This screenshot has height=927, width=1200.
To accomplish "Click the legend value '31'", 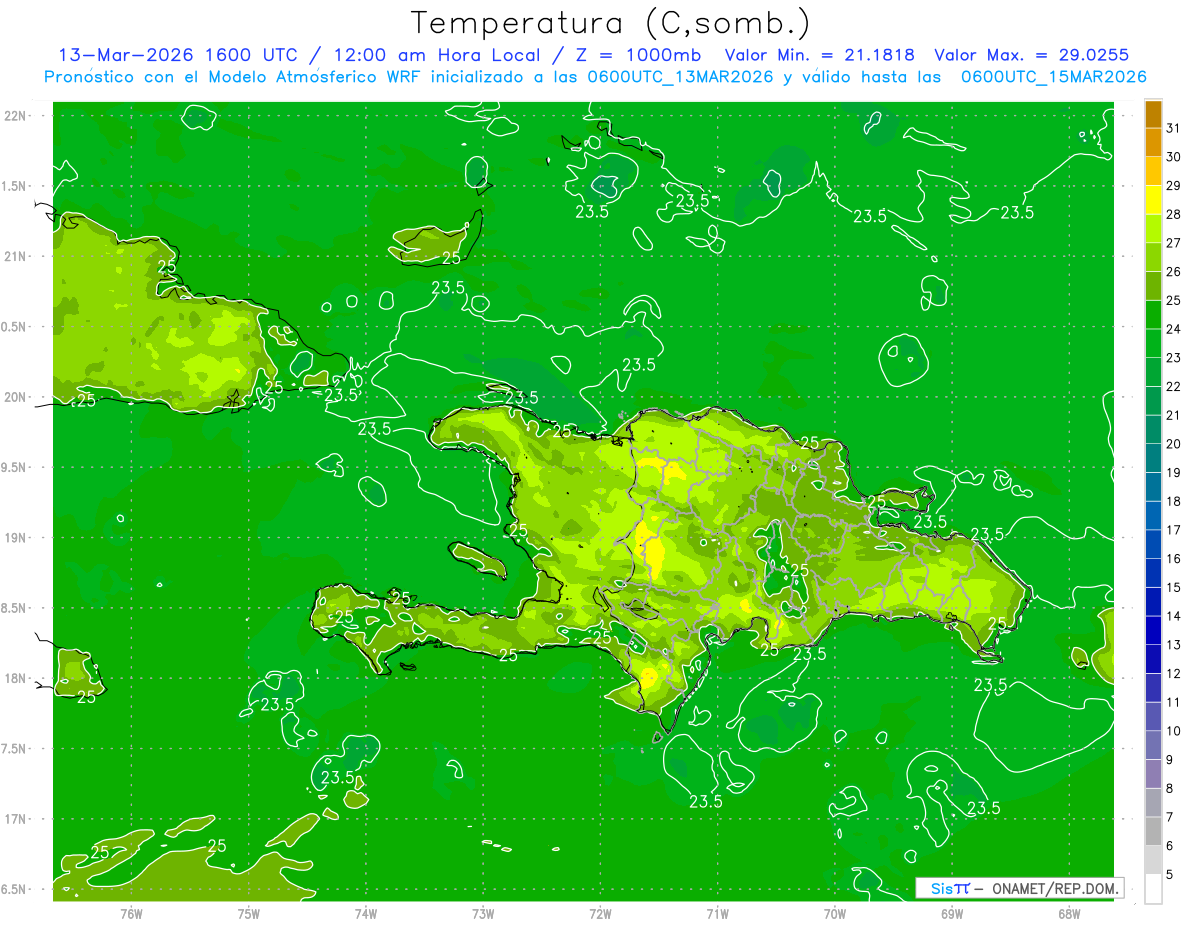I will click(1174, 128).
